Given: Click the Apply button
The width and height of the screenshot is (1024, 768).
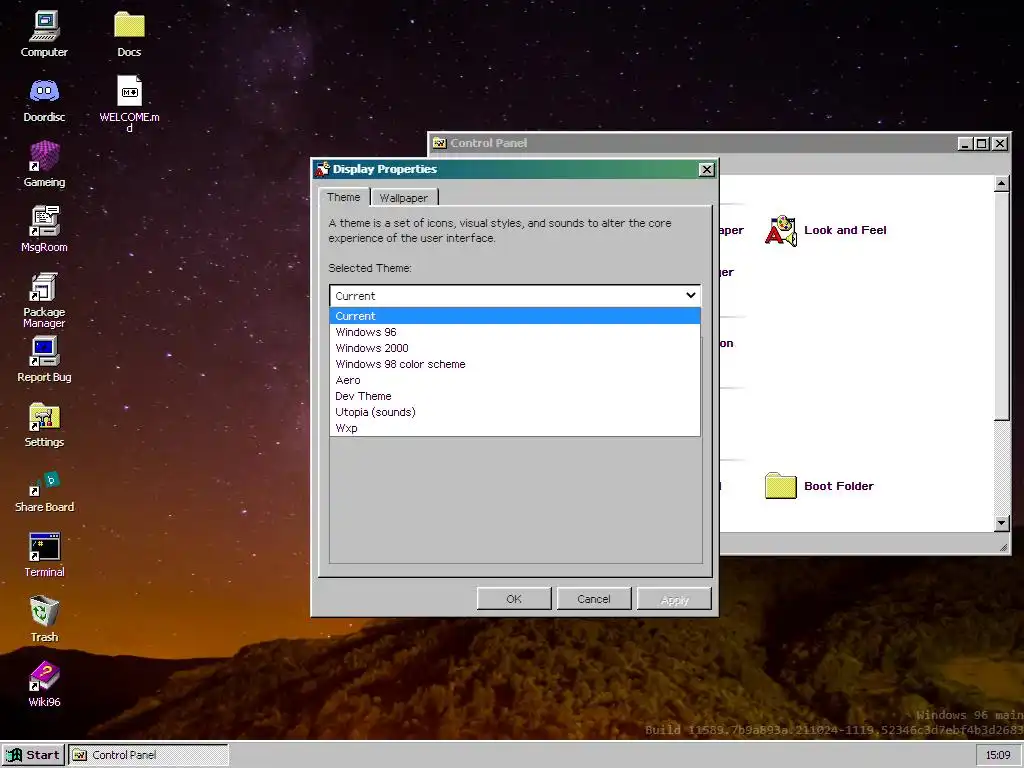Looking at the screenshot, I should [x=674, y=599].
